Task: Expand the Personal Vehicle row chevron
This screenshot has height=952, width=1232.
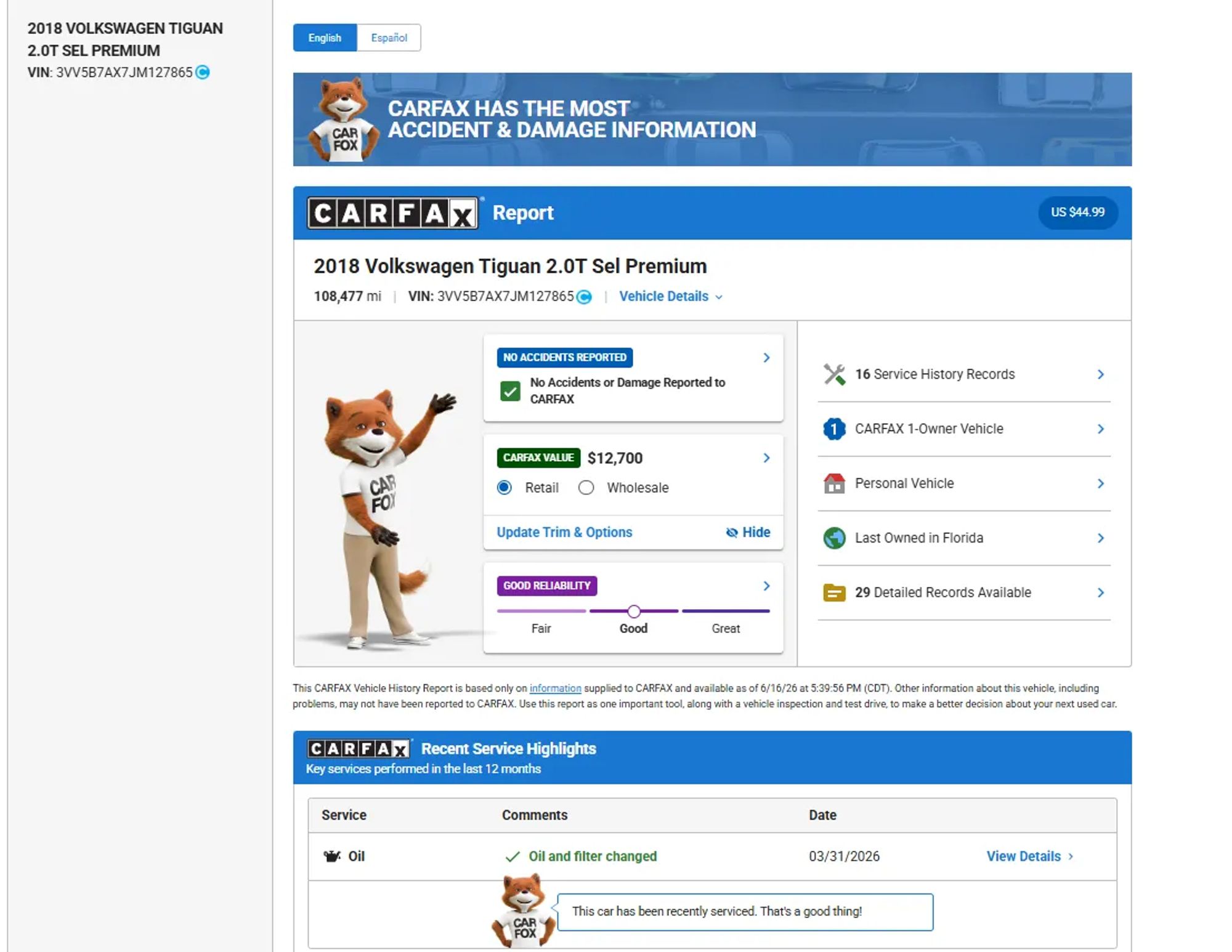Action: point(1101,483)
